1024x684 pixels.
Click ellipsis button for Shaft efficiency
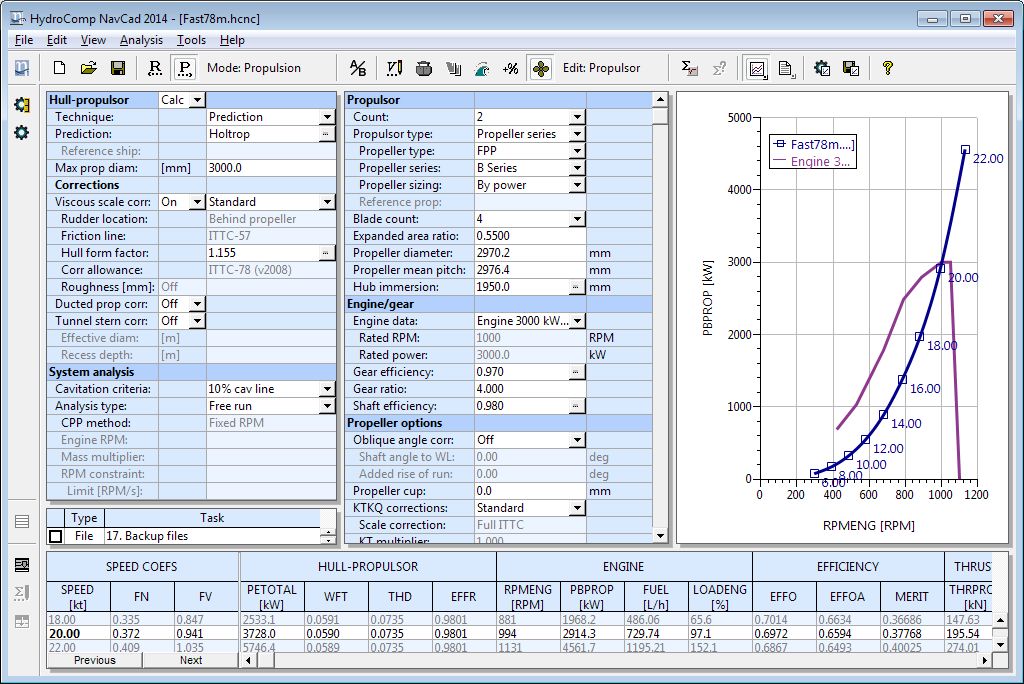click(x=575, y=406)
